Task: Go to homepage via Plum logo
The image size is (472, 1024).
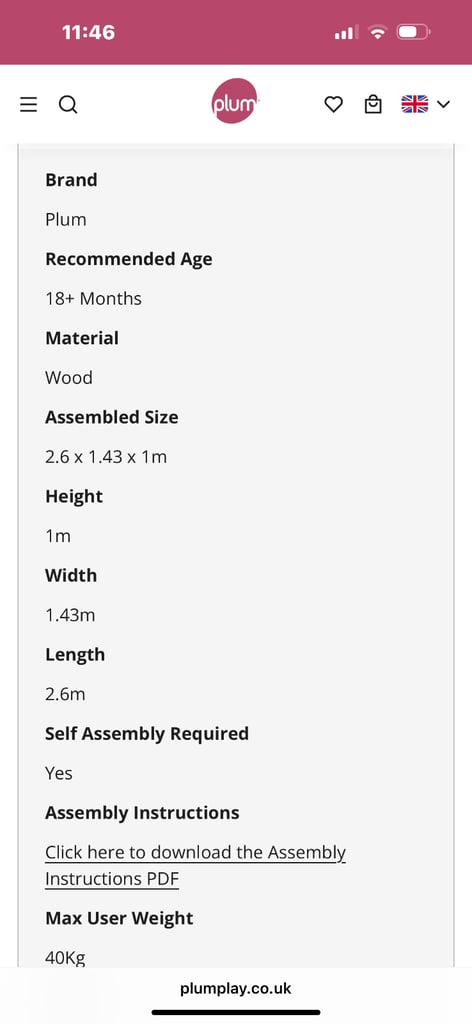Action: coord(234,101)
